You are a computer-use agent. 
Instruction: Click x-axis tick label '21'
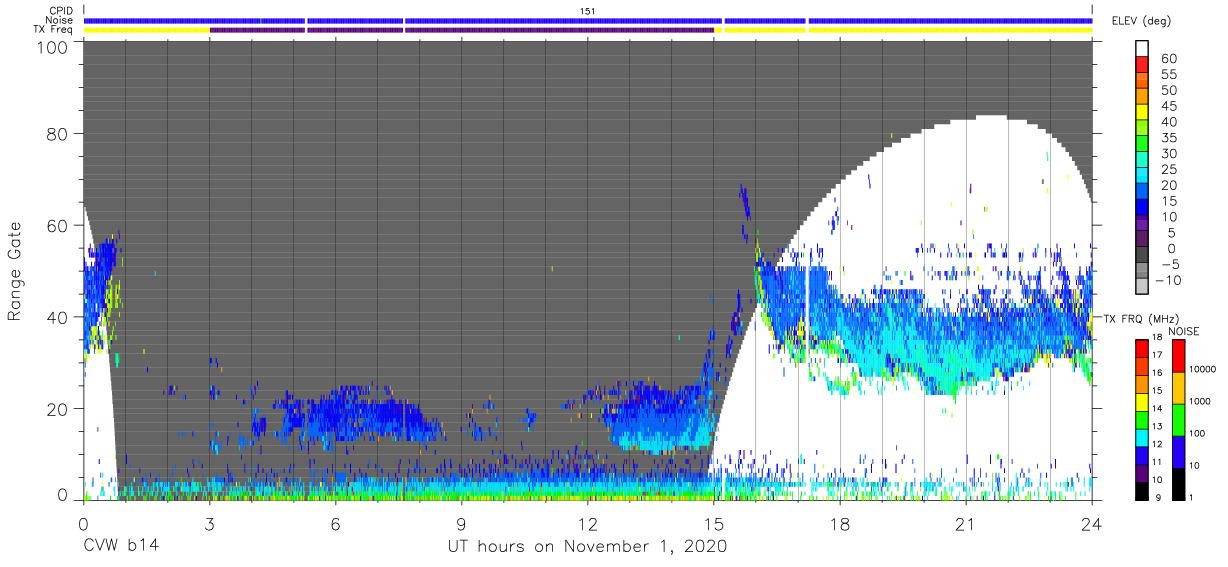tap(965, 523)
